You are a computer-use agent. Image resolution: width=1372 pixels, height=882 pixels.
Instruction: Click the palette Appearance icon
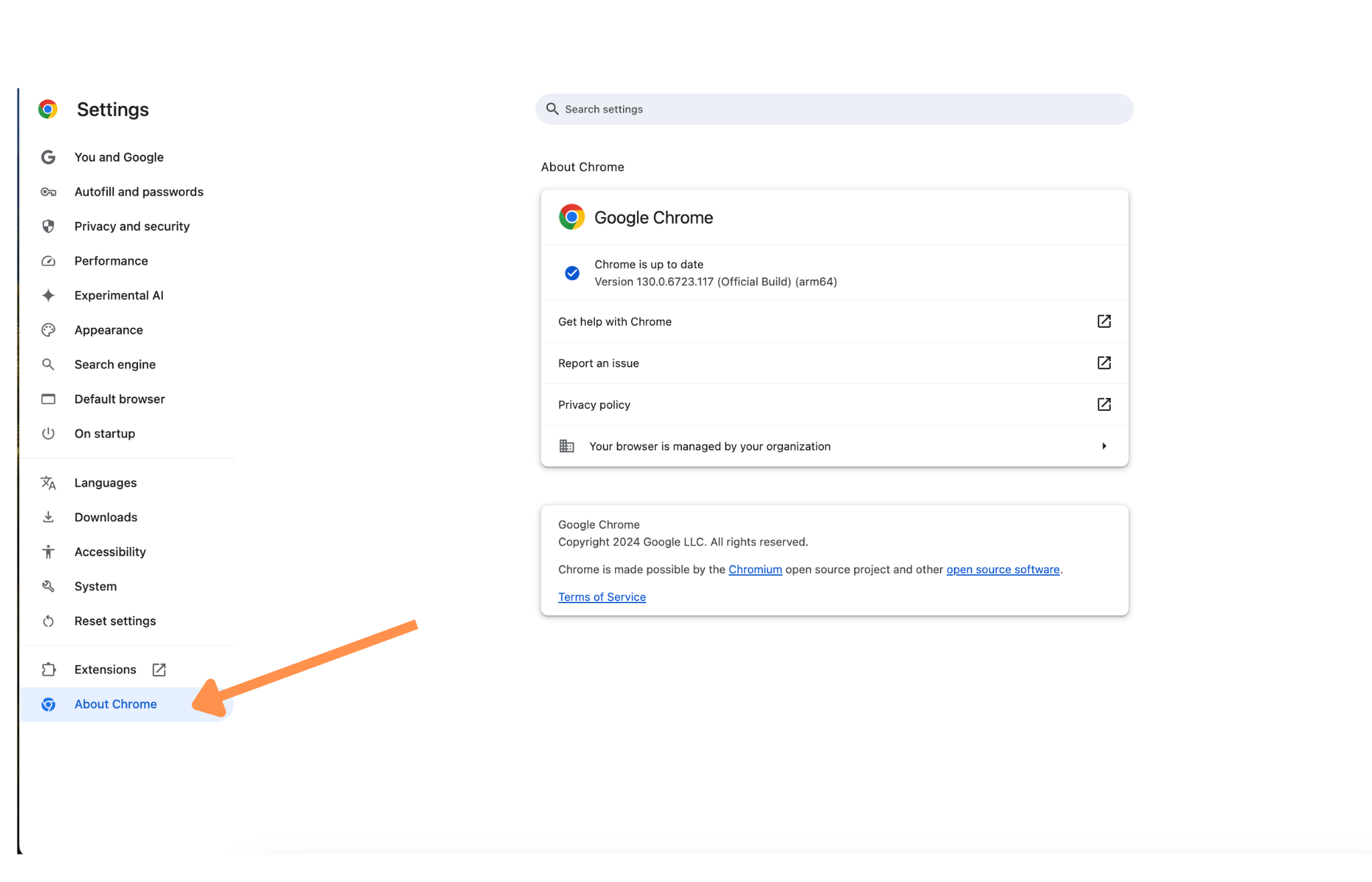[48, 330]
